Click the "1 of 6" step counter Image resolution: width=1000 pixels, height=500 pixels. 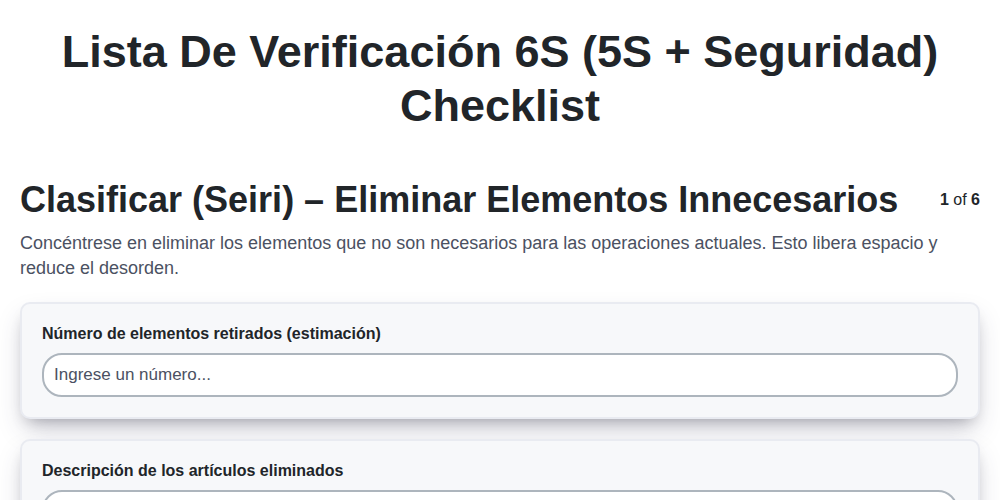959,200
